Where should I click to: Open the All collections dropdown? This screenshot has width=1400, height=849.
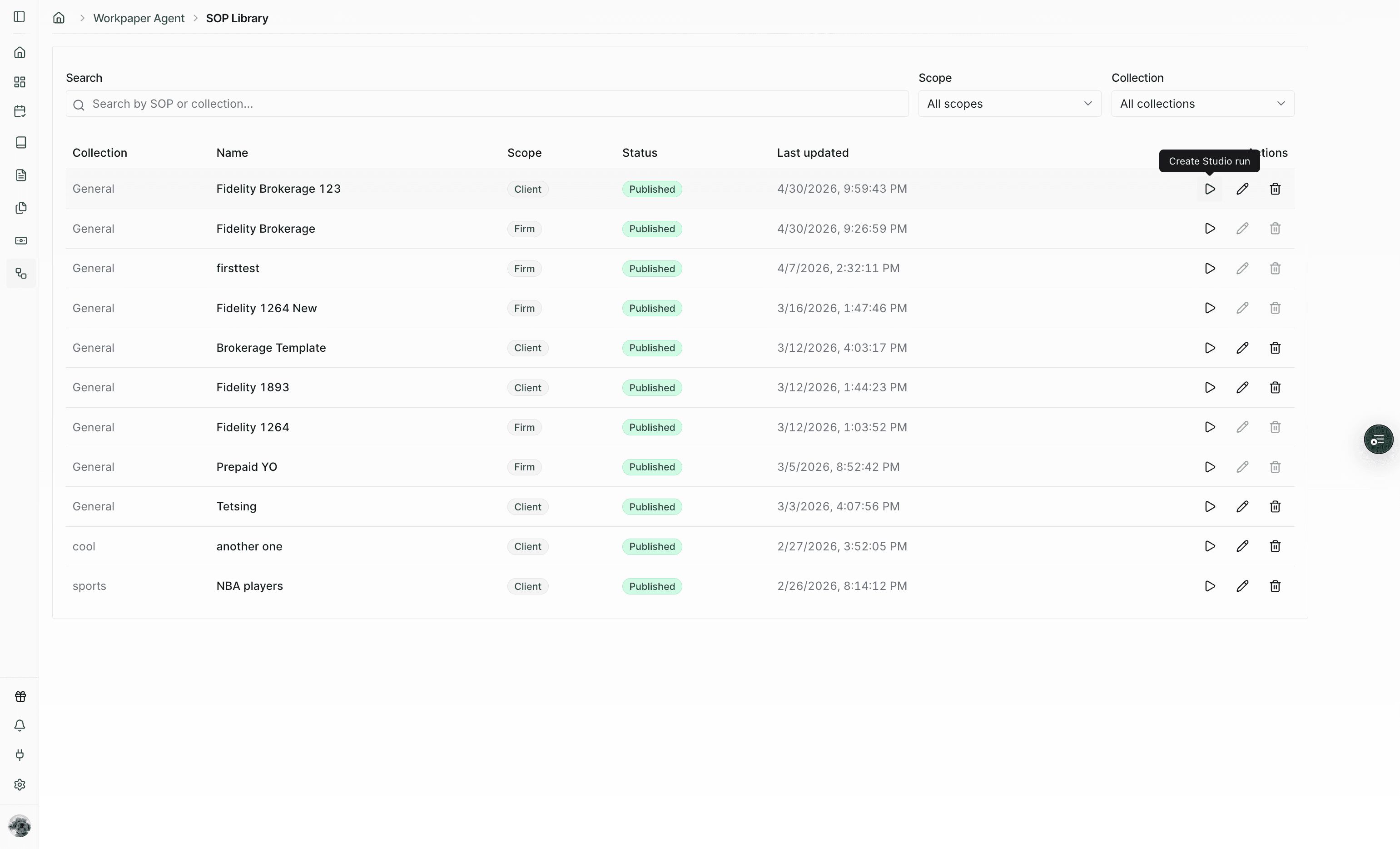(x=1203, y=104)
